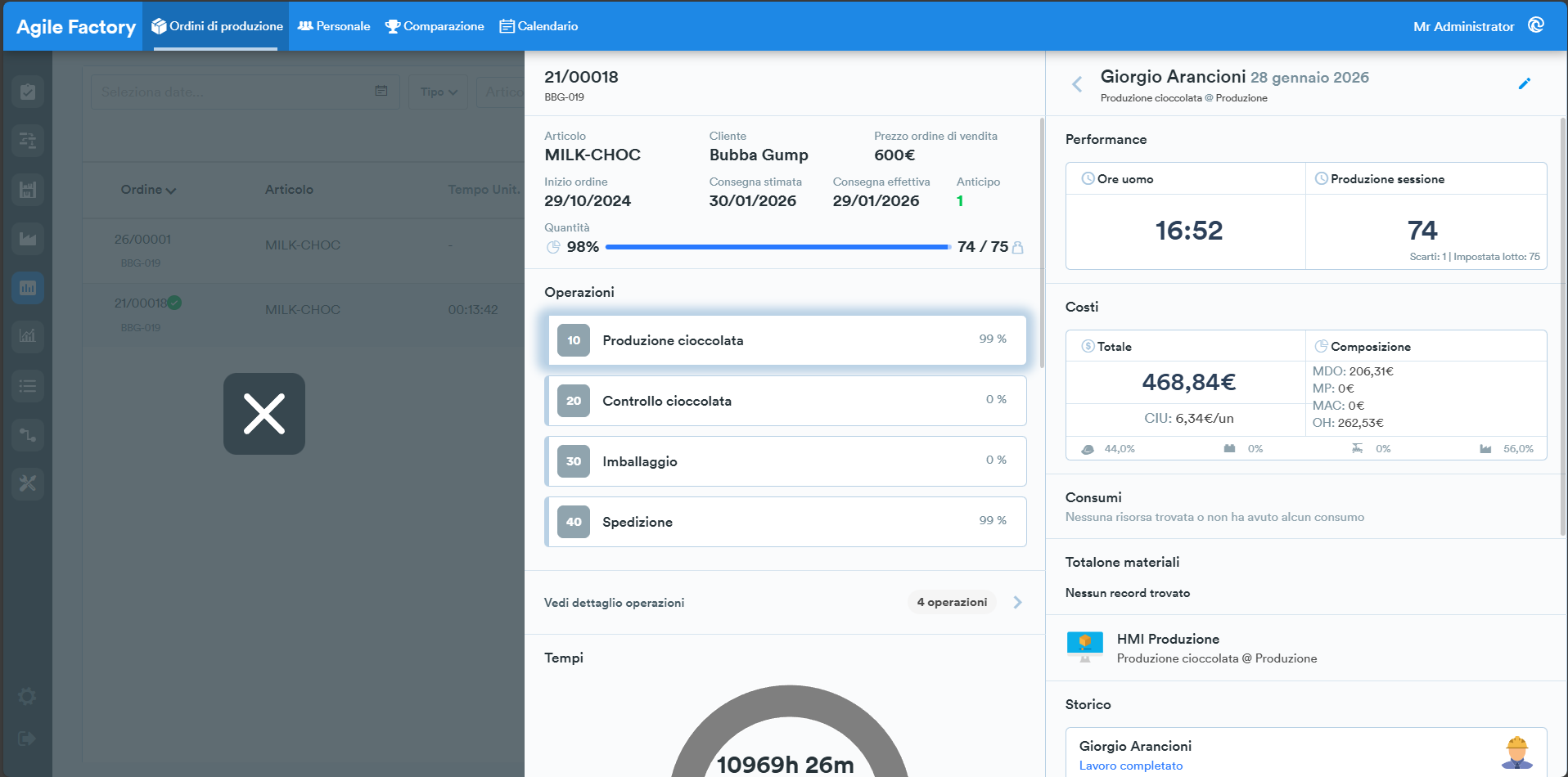Click the hard hat labor cost icon
Viewport: 1568px width, 777px height.
click(x=1088, y=449)
